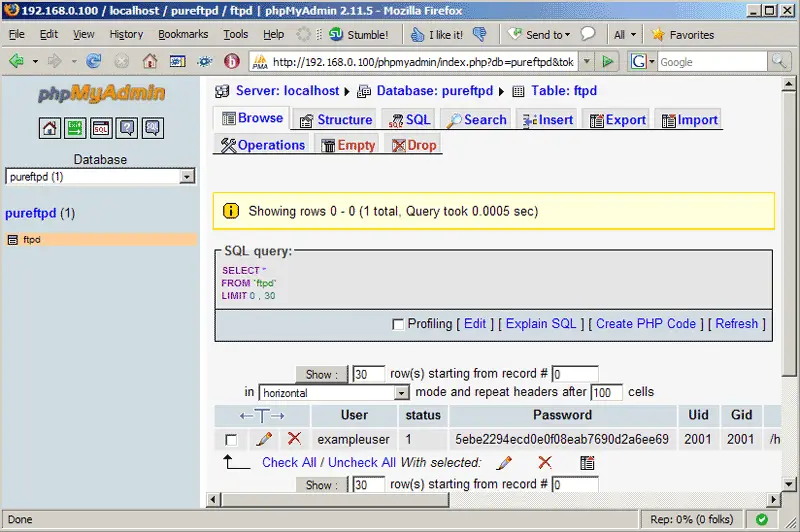Click the With selected red X delete icon
Viewport: 800px width, 532px height.
(545, 462)
